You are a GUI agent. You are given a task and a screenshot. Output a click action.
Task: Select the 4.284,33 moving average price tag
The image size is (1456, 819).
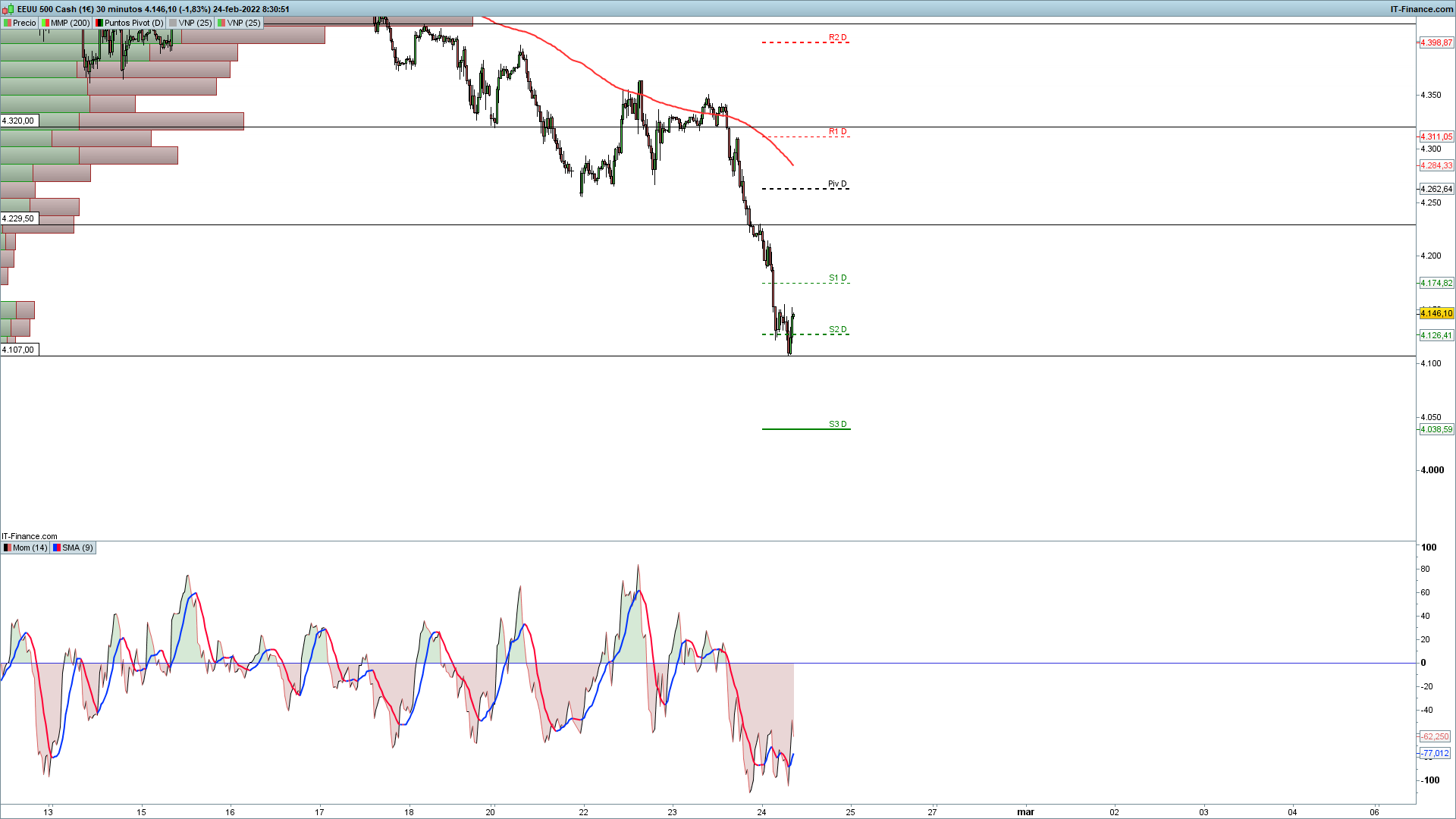pyautogui.click(x=1436, y=165)
